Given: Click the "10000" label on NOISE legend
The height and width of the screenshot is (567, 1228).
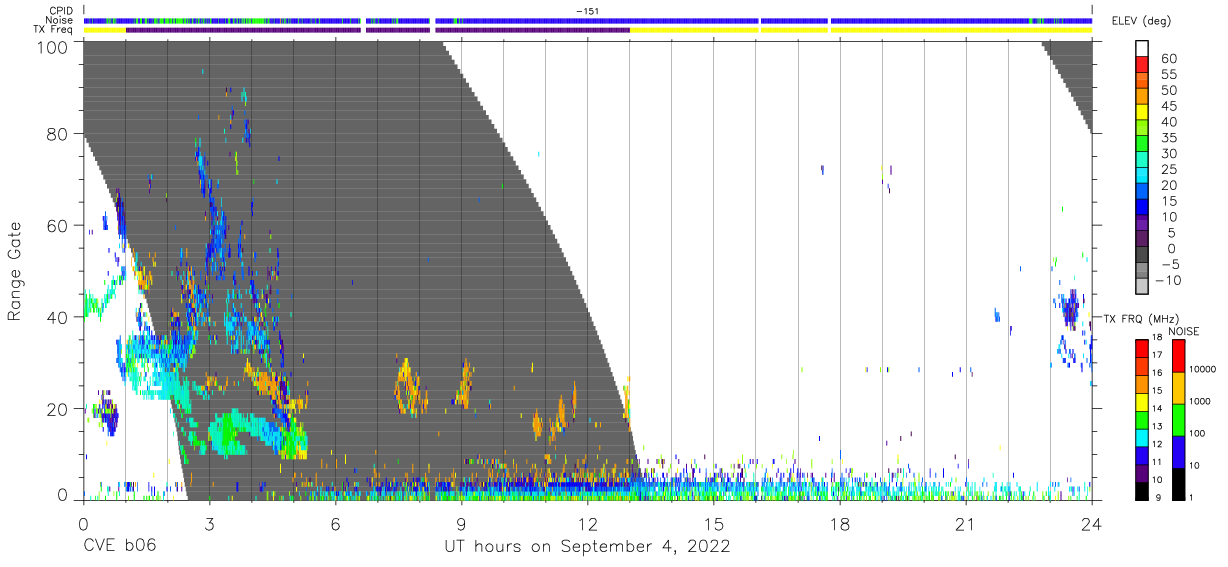Looking at the screenshot, I should tap(1204, 370).
